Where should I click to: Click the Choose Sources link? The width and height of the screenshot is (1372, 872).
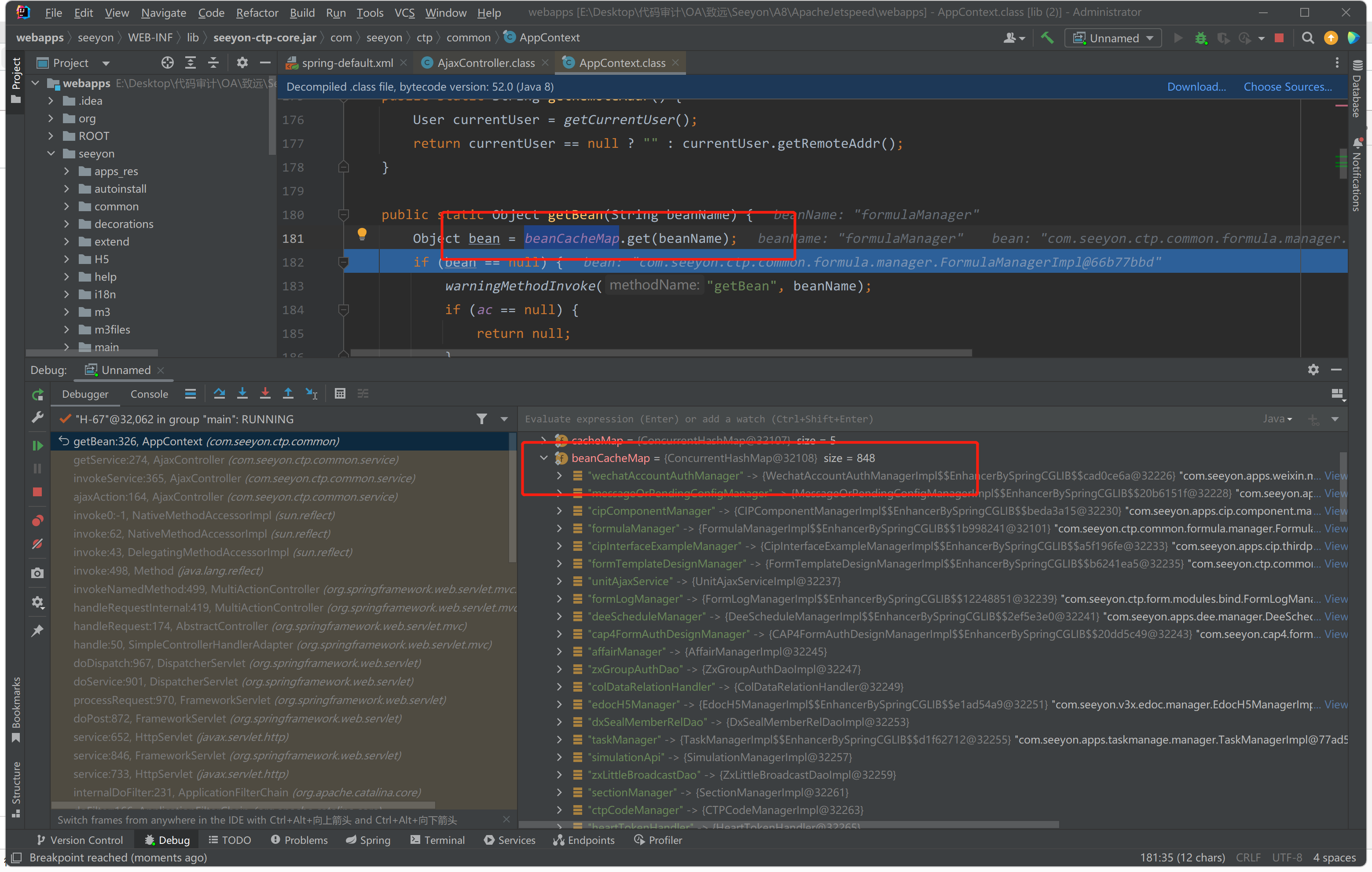tap(1287, 87)
